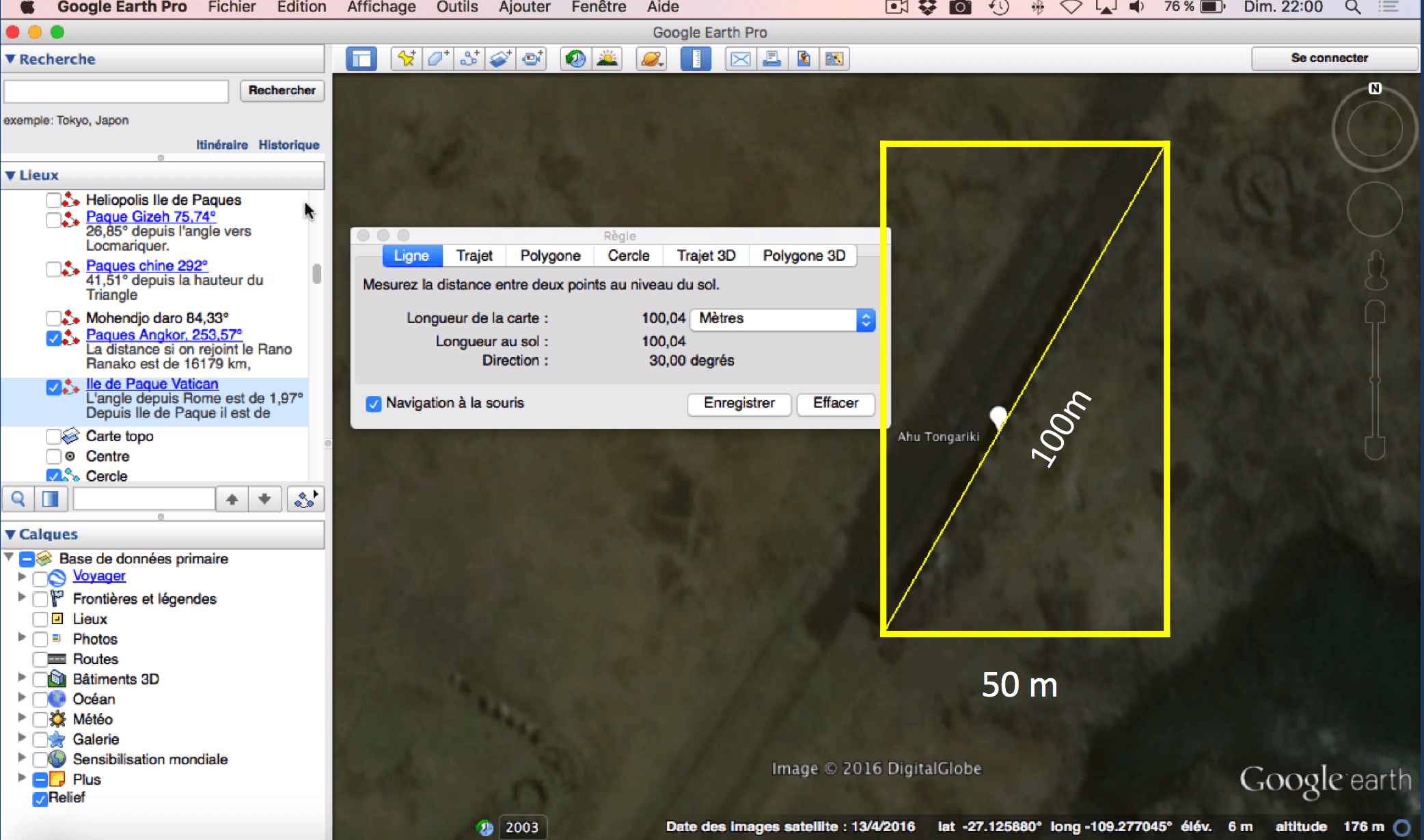Collapse the Recherche panel

(10, 59)
